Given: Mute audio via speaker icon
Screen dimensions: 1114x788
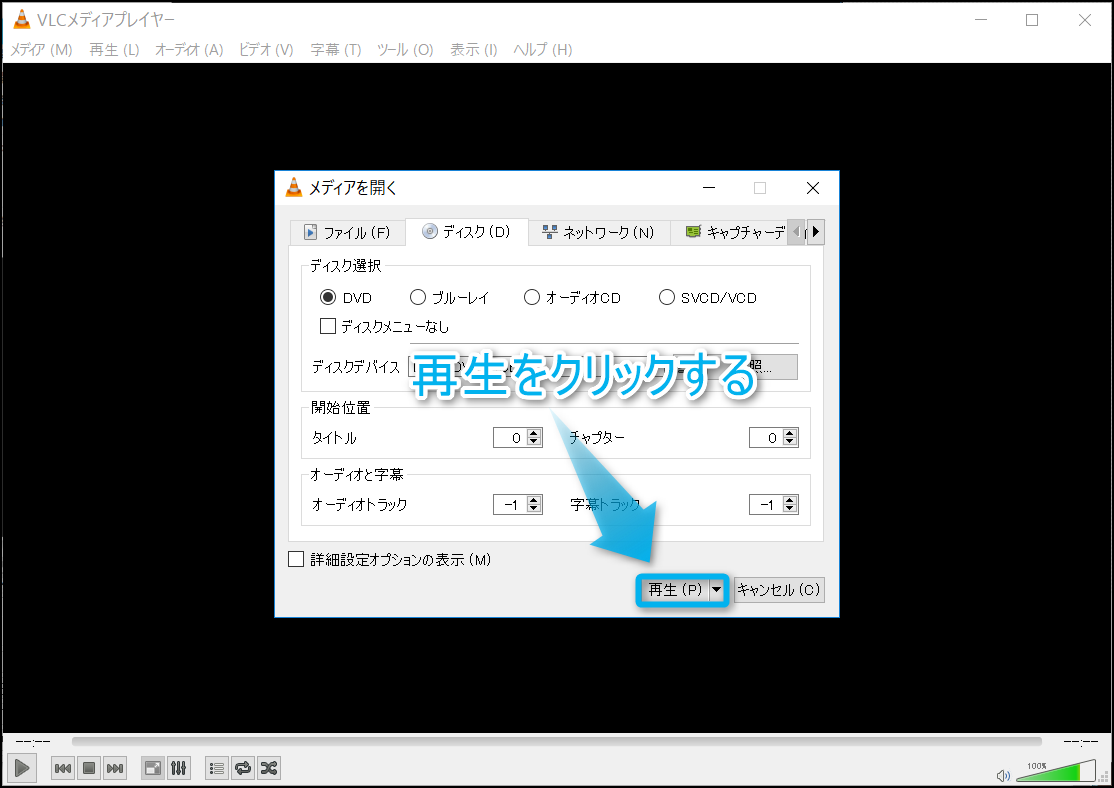Looking at the screenshot, I should (x=1003, y=775).
